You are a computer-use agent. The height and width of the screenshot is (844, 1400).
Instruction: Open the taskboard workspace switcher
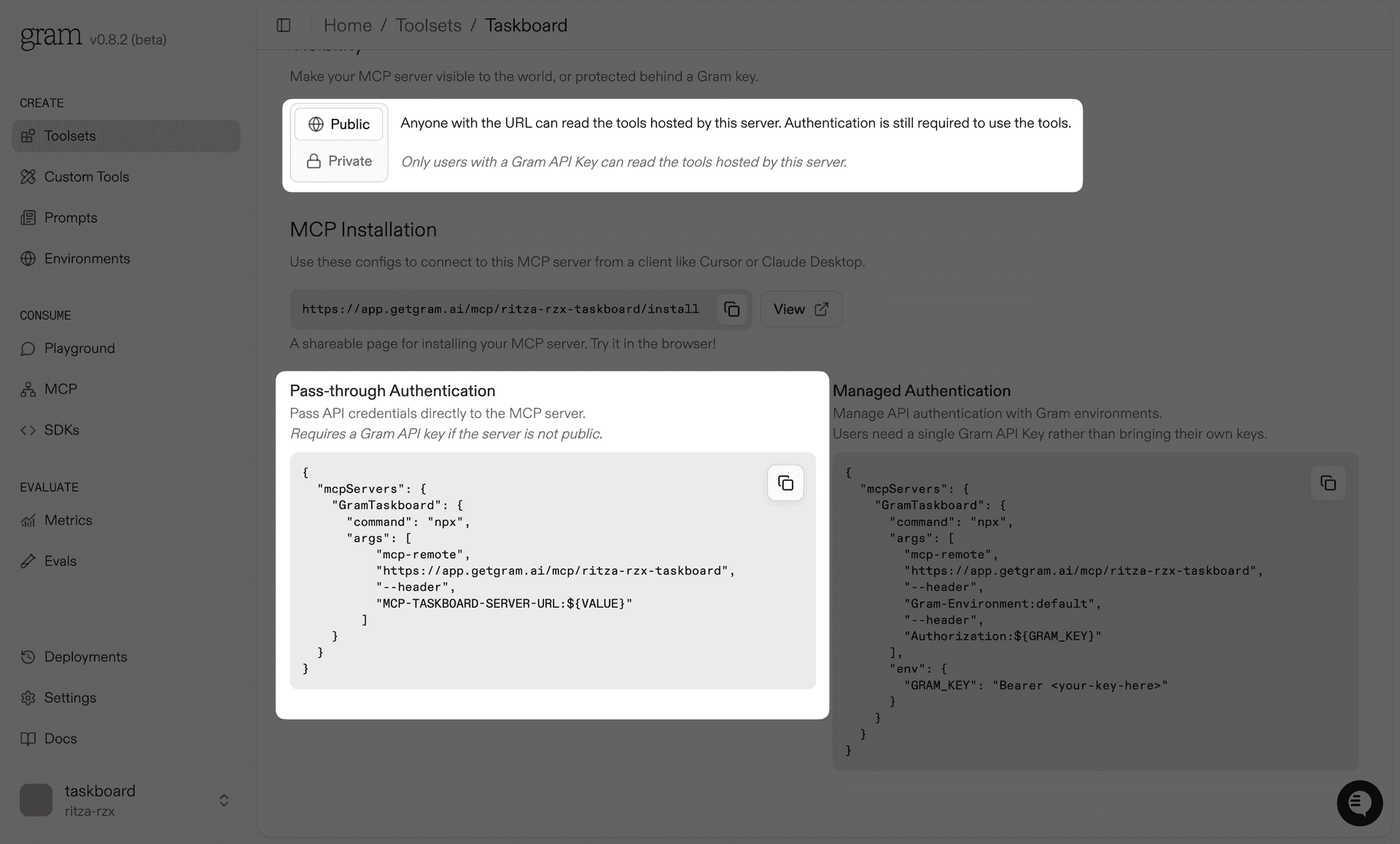224,800
